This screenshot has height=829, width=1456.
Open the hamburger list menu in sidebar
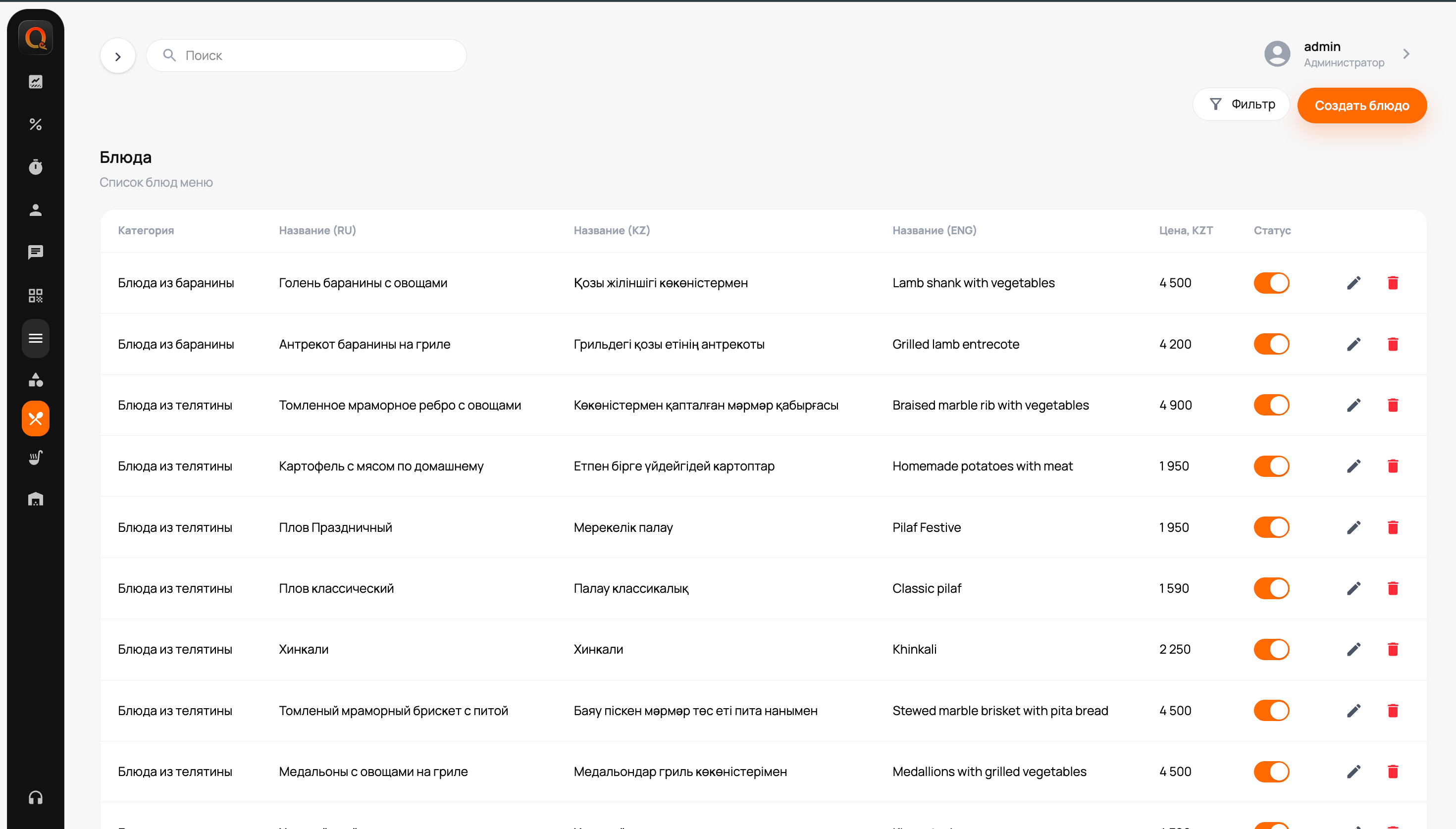(35, 338)
